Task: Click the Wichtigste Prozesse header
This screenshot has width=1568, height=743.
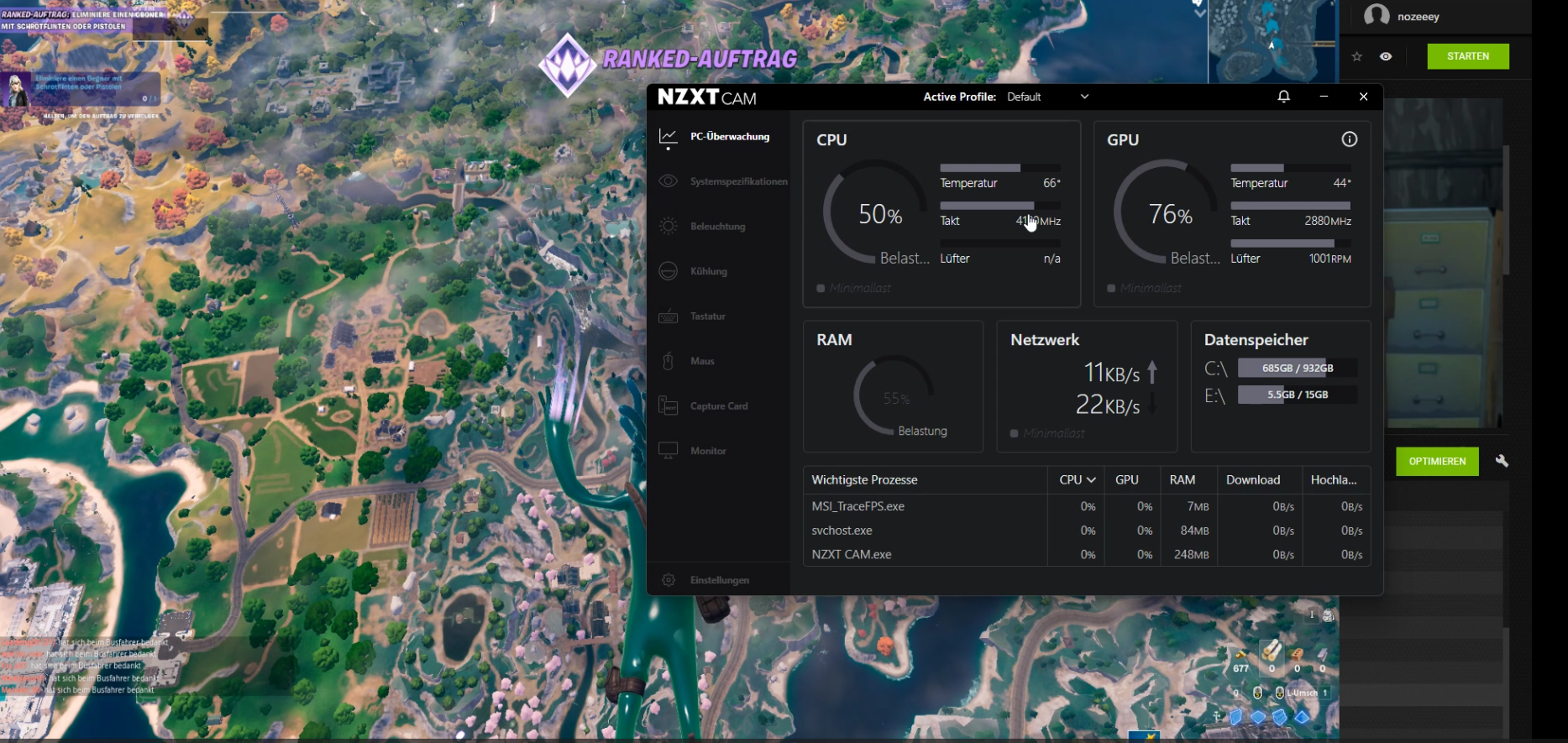Action: pyautogui.click(x=864, y=480)
